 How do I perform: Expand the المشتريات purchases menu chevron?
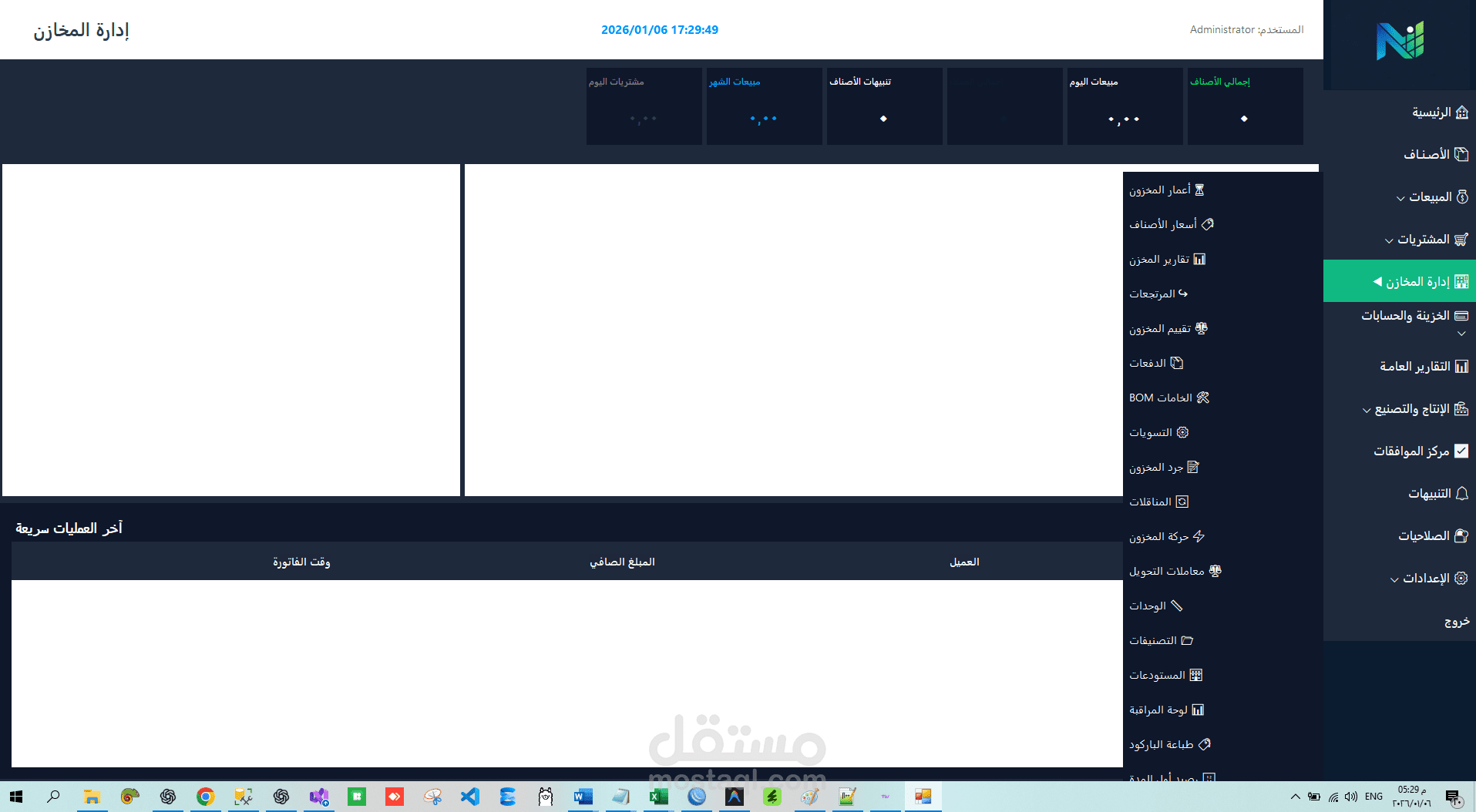coord(1389,240)
